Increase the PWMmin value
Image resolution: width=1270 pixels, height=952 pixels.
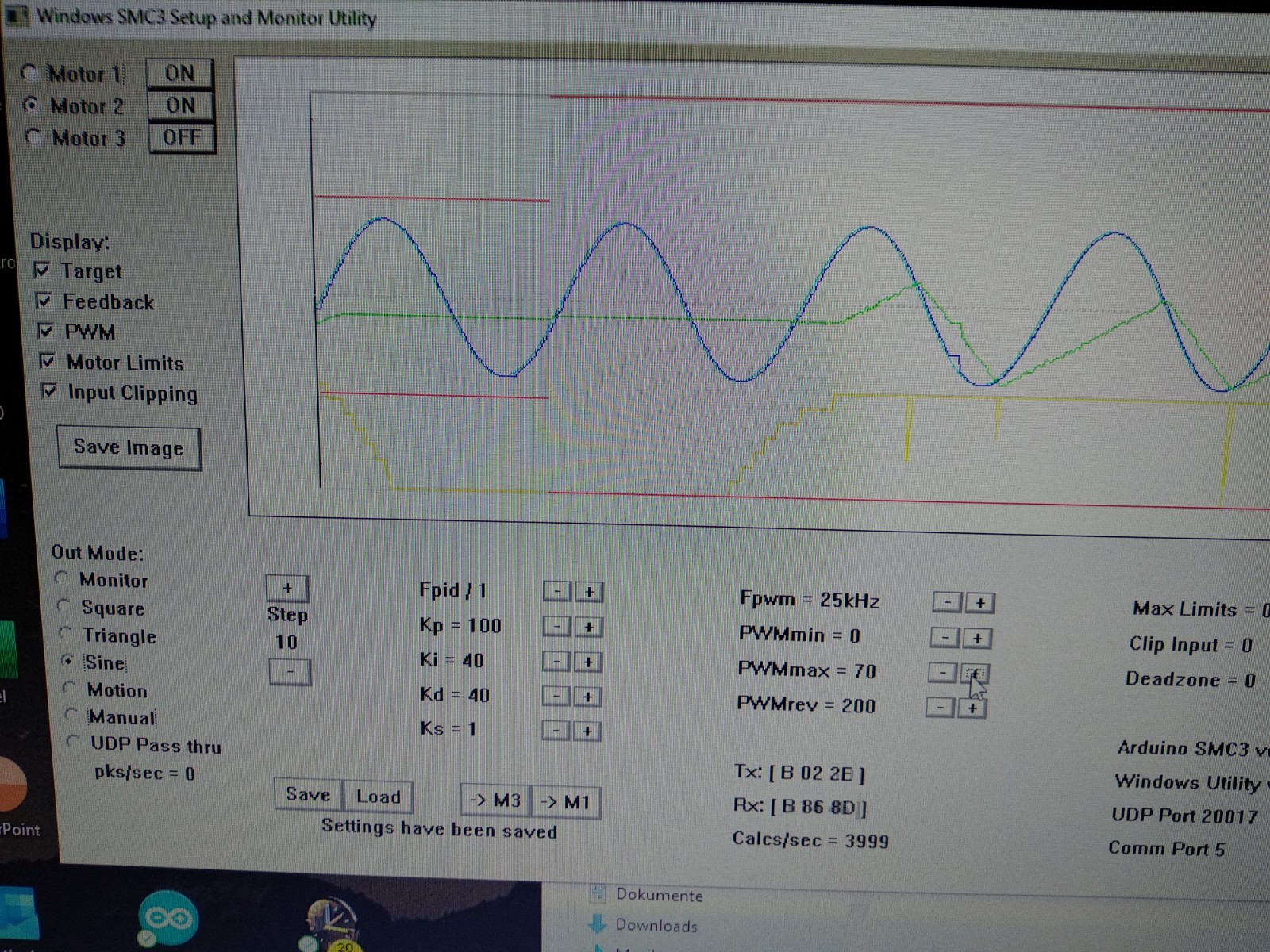pyautogui.click(x=978, y=638)
